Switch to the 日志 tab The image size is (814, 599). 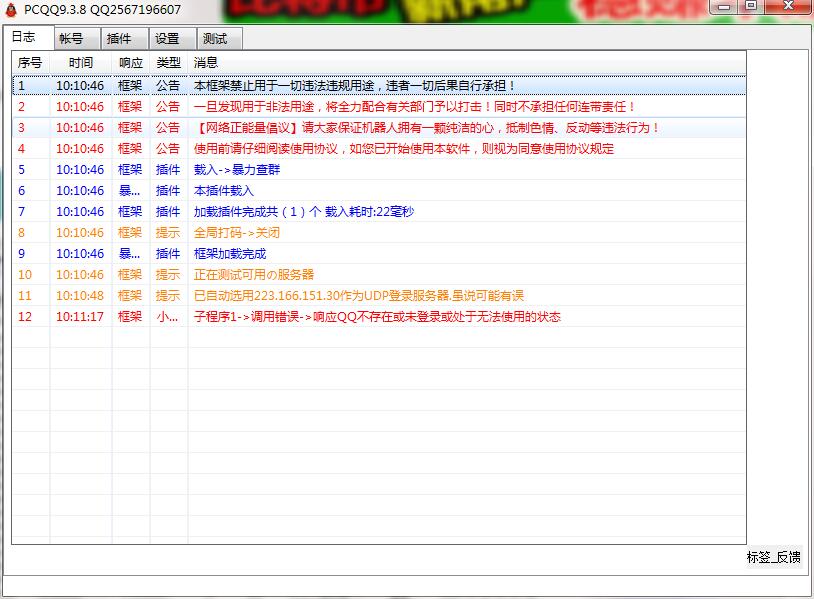[24, 37]
